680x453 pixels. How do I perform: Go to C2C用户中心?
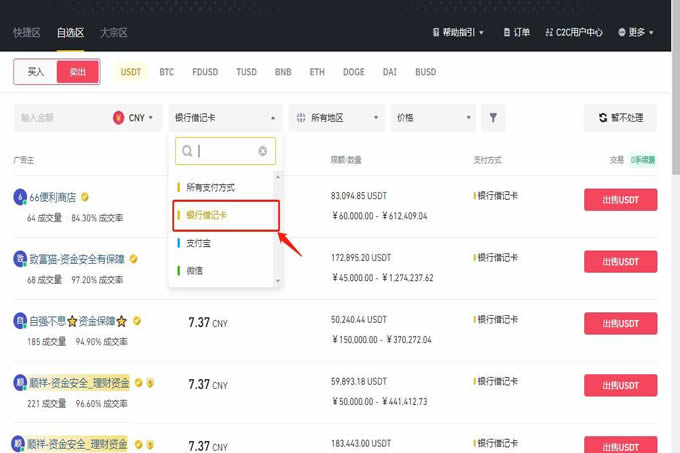[574, 32]
